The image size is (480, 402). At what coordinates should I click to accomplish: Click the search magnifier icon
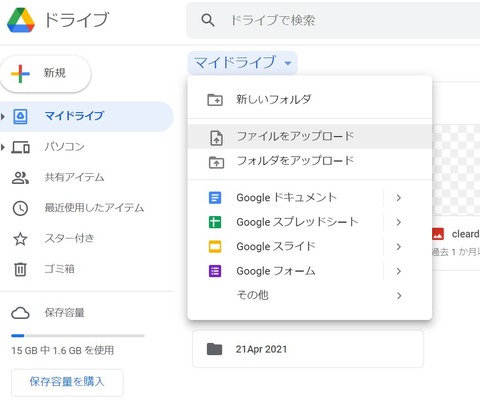[x=208, y=20]
